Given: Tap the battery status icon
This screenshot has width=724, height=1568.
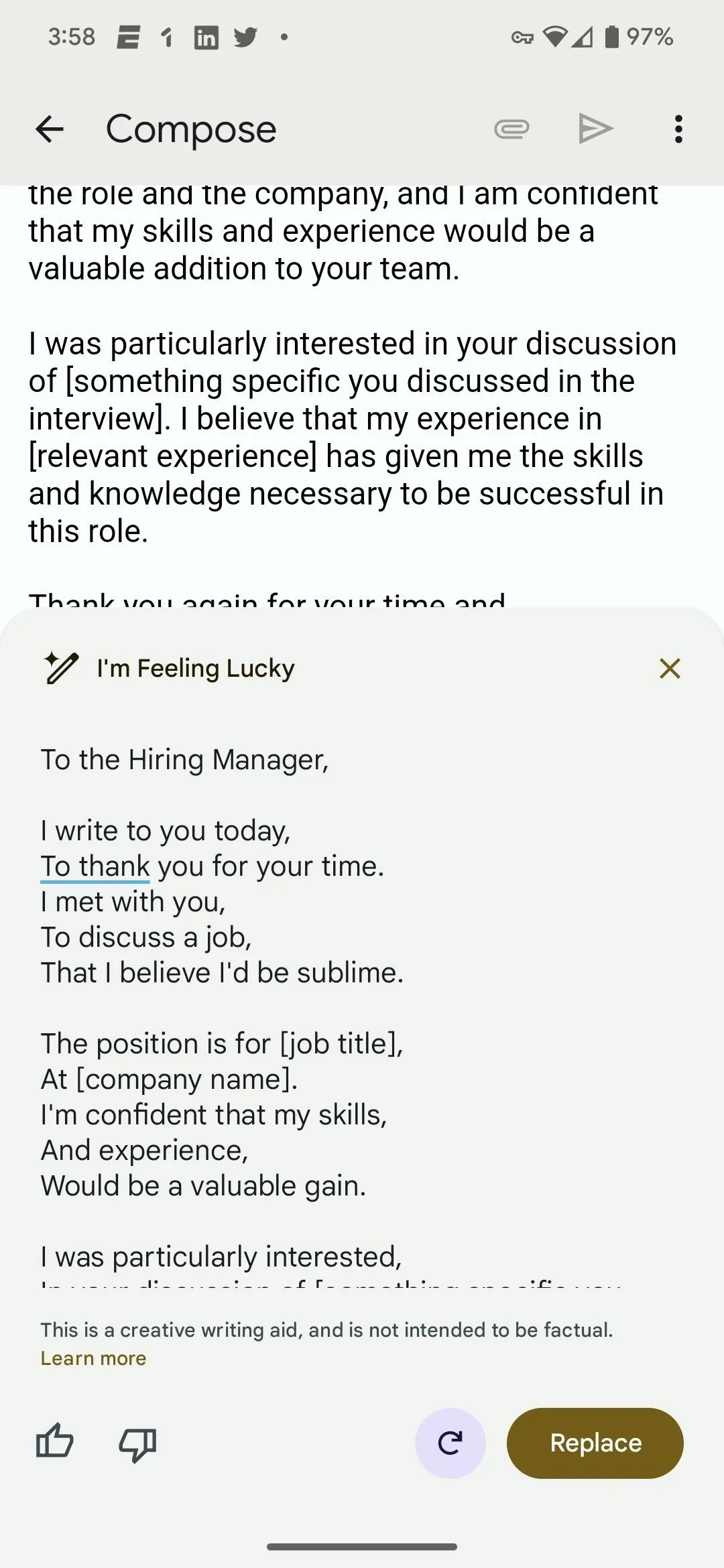Looking at the screenshot, I should click(611, 37).
